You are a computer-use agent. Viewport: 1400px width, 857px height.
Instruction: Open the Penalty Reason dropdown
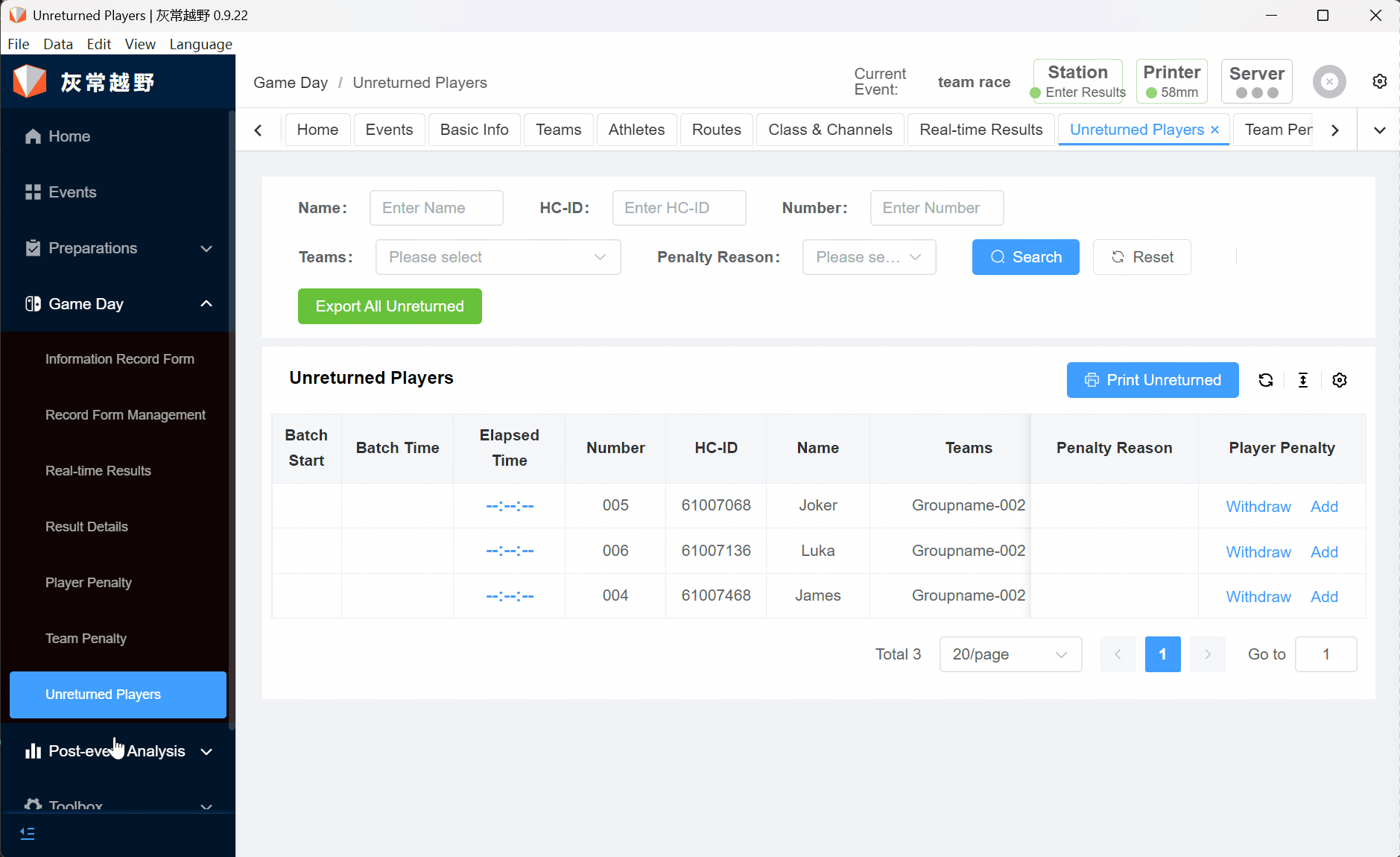coord(868,257)
